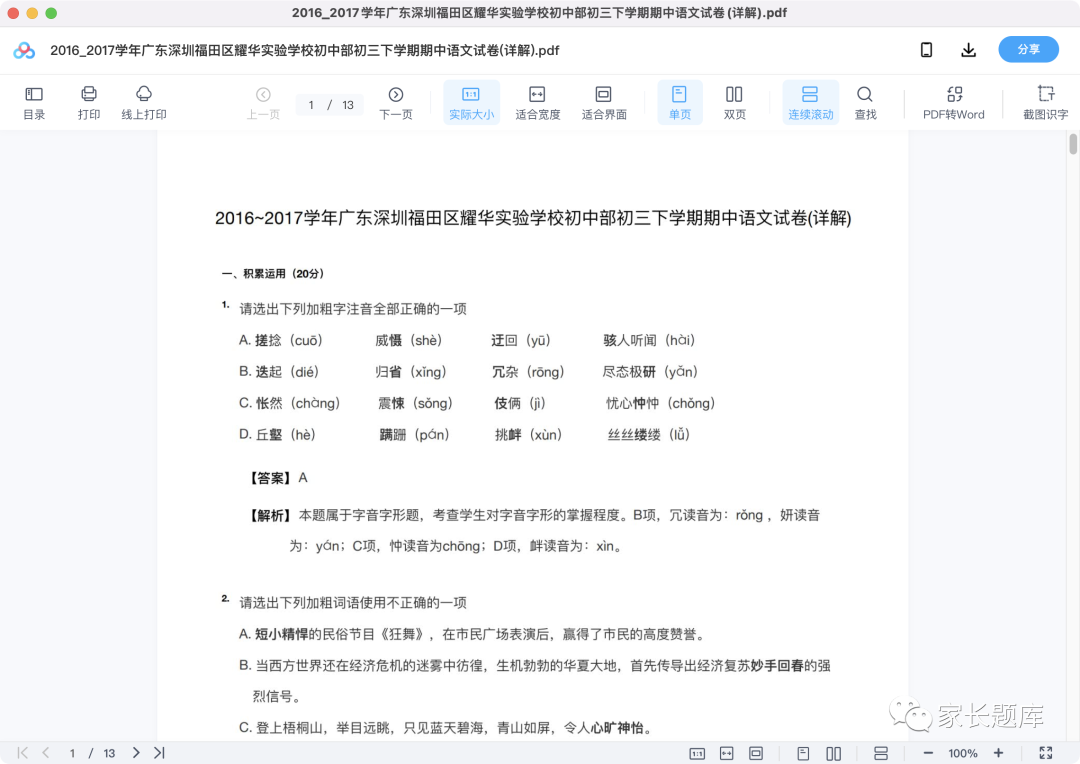Click the 分享 share button

(1028, 50)
